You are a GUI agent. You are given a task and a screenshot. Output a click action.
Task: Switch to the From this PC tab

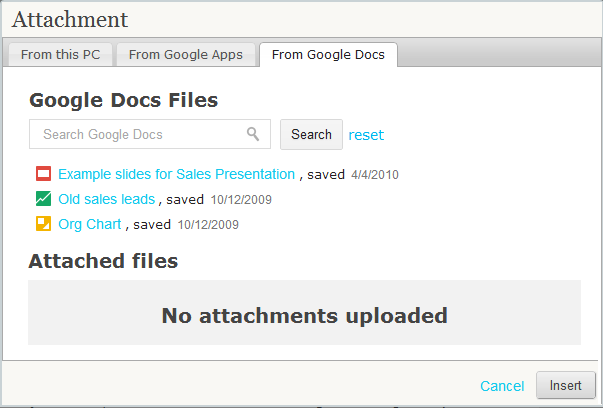pyautogui.click(x=60, y=55)
